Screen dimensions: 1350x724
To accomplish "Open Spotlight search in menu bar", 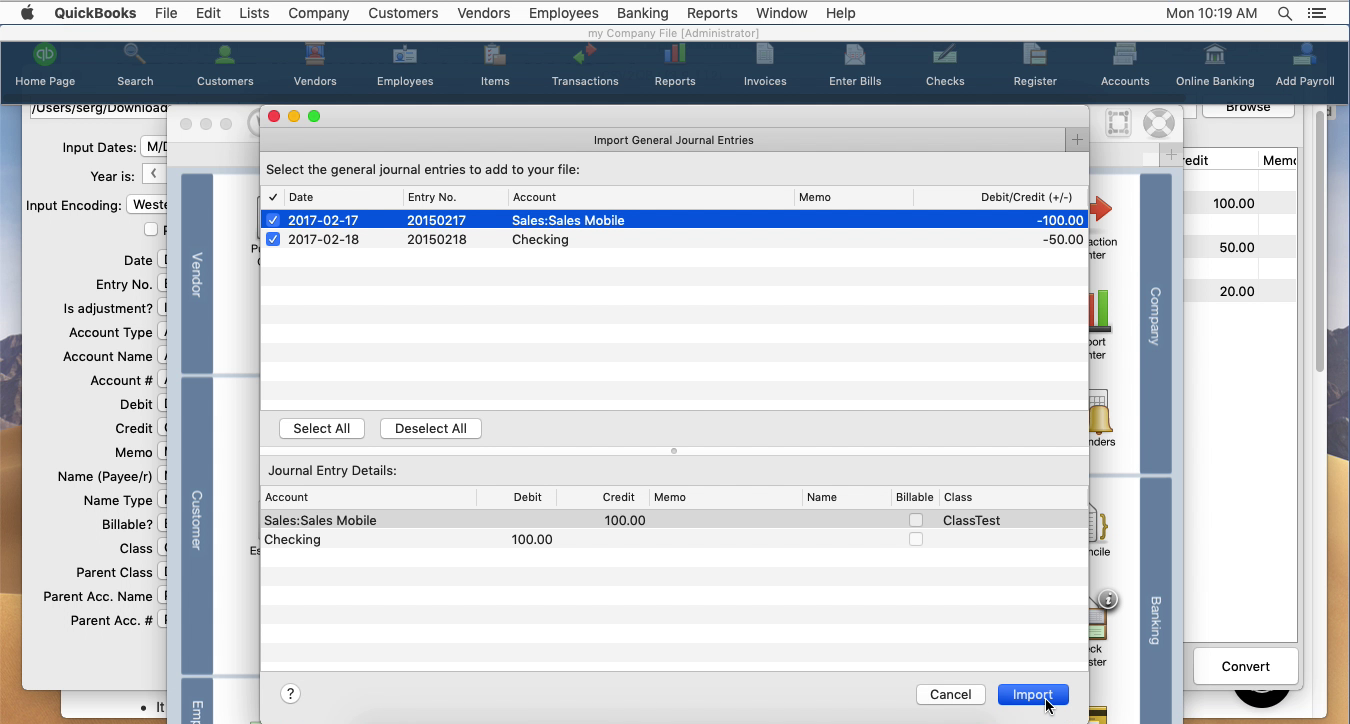I will (1284, 13).
